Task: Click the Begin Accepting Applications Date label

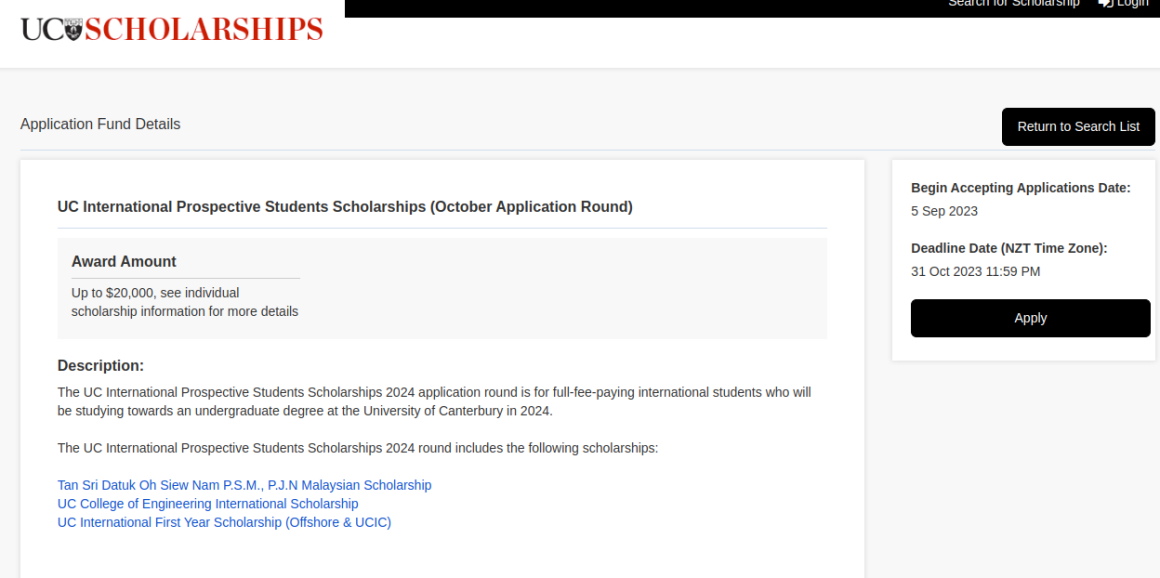Action: click(1020, 188)
